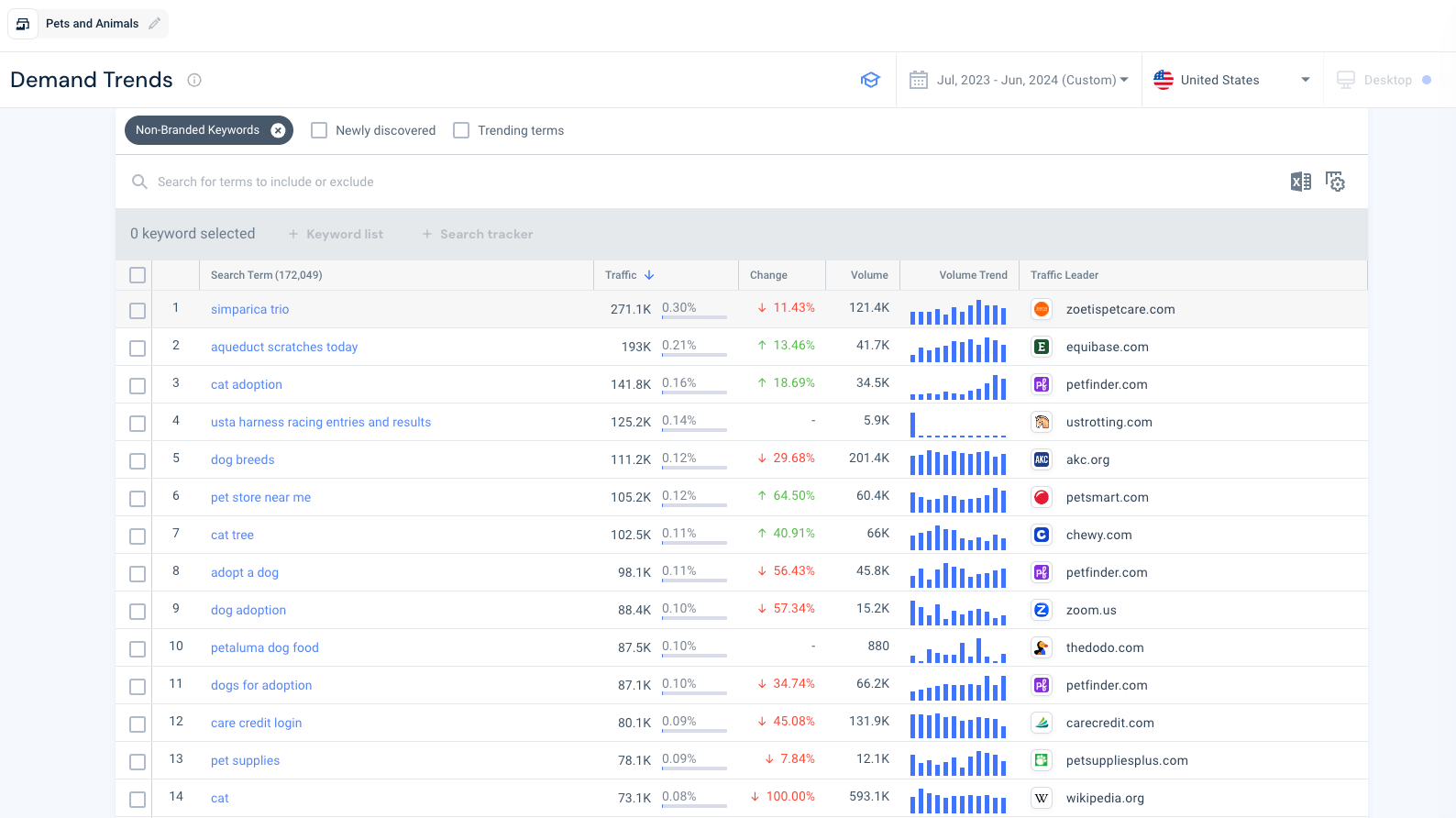Open the simparica trio keyword link
Image resolution: width=1456 pixels, height=818 pixels.
pyautogui.click(x=249, y=309)
